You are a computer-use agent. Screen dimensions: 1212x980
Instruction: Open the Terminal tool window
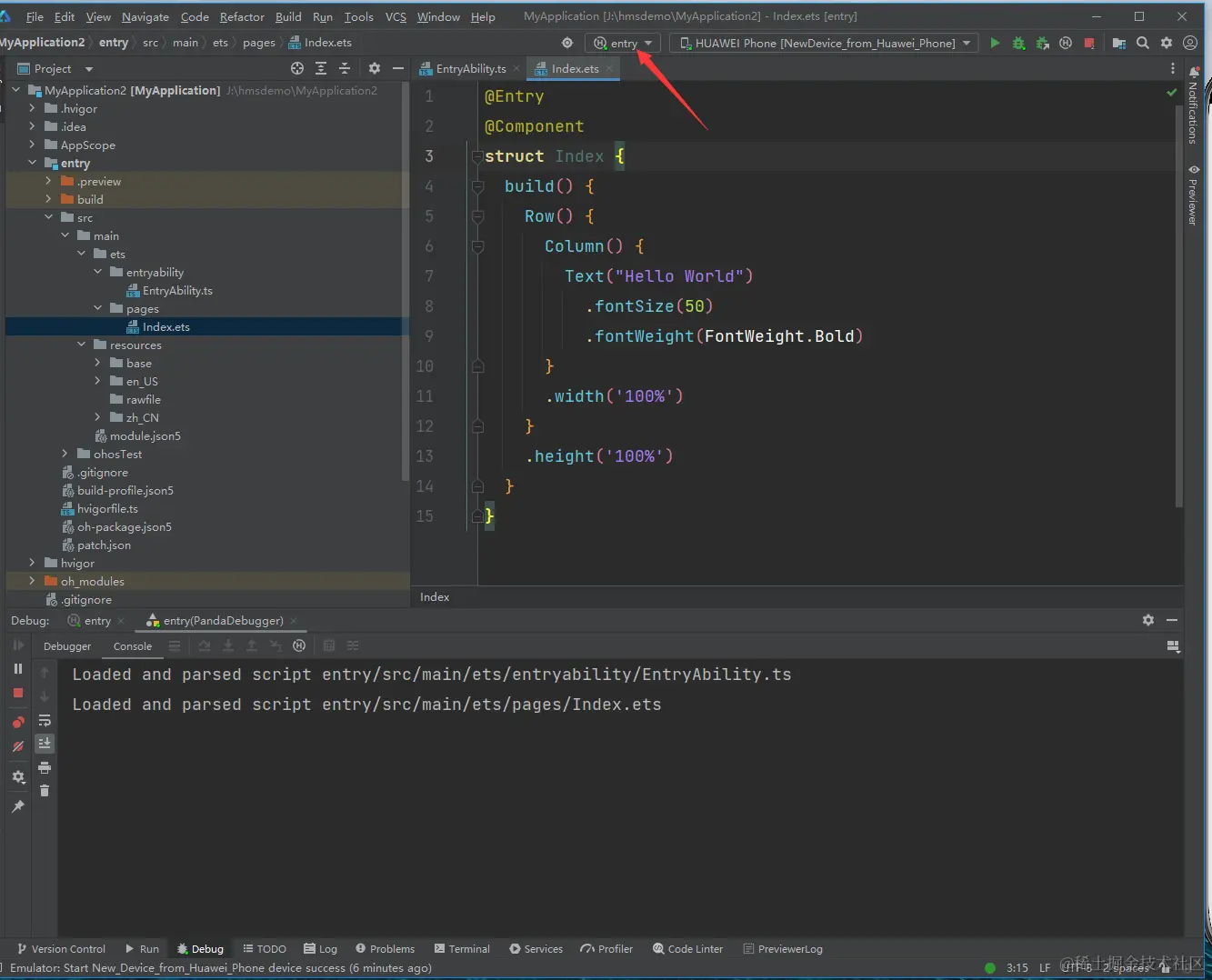[462, 948]
